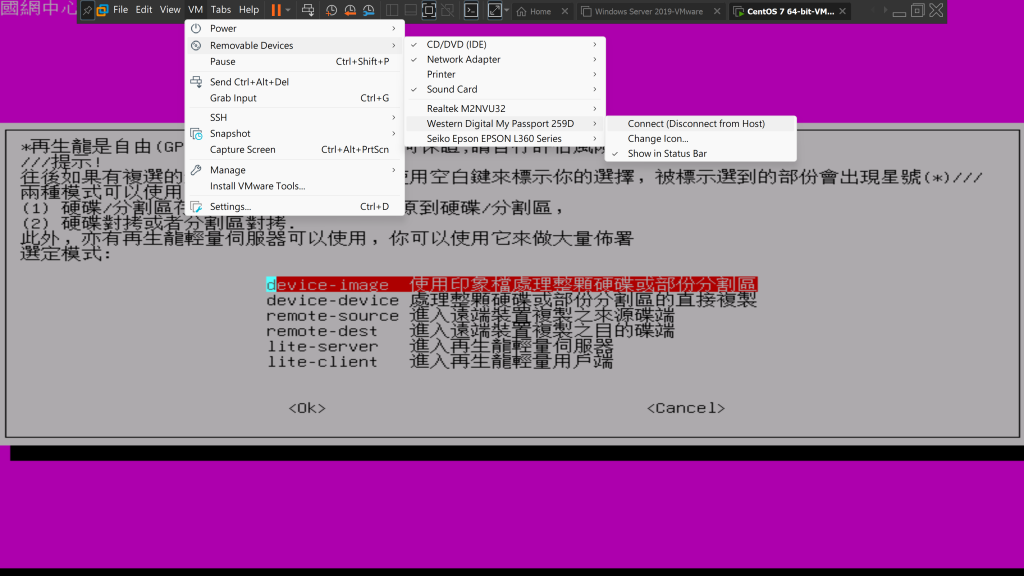Image resolution: width=1024 pixels, height=576 pixels.
Task: Switch to the Windows Server 2019 tab
Action: 648,12
